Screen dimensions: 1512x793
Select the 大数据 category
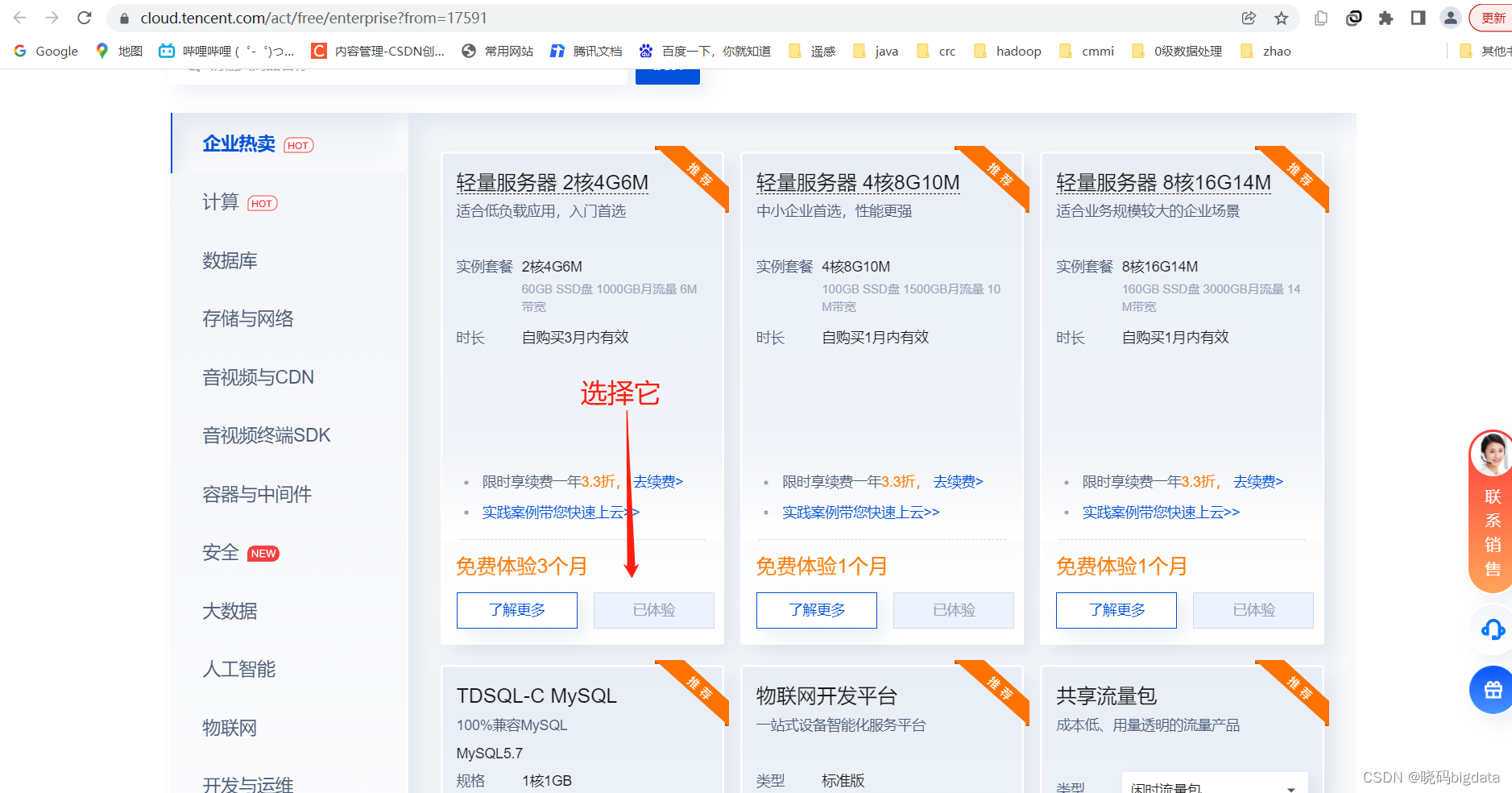(x=230, y=611)
